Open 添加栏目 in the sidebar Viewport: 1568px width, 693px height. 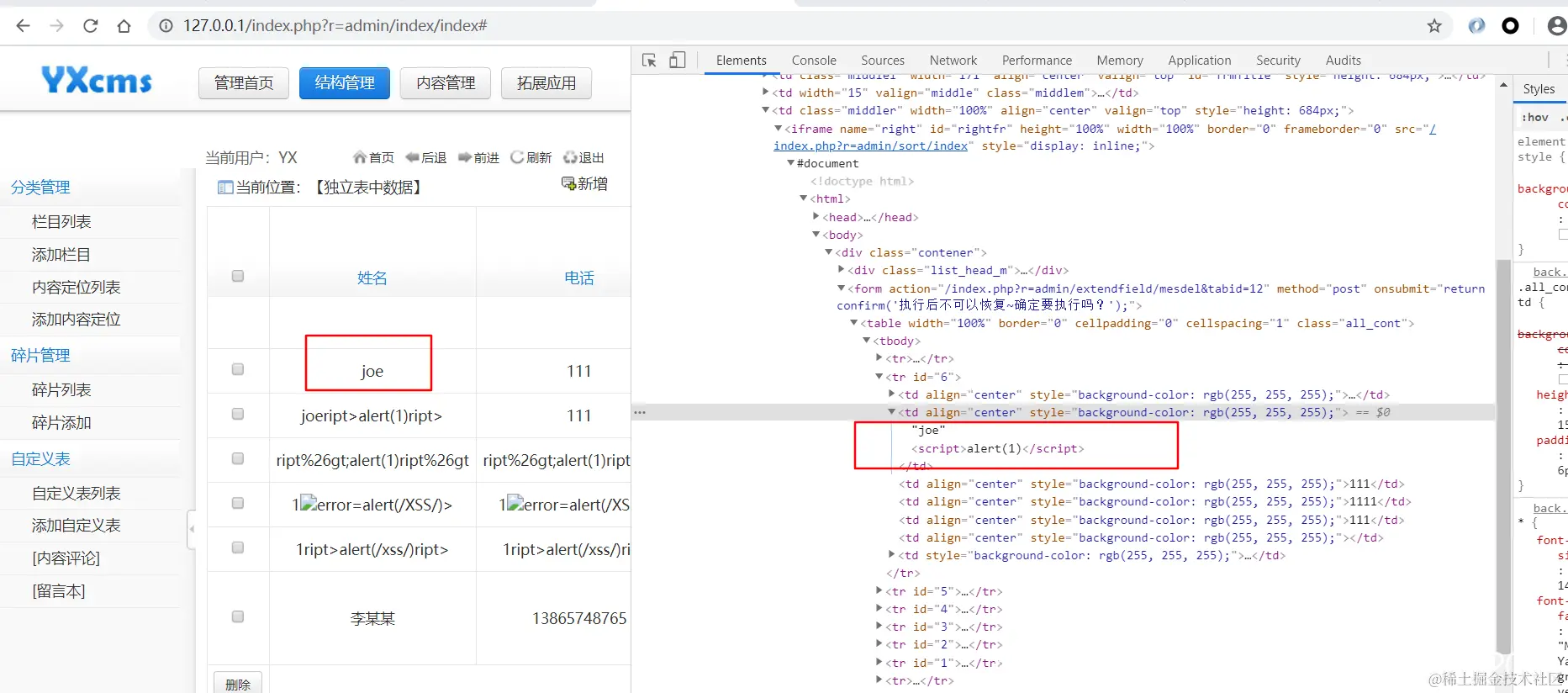coord(61,255)
